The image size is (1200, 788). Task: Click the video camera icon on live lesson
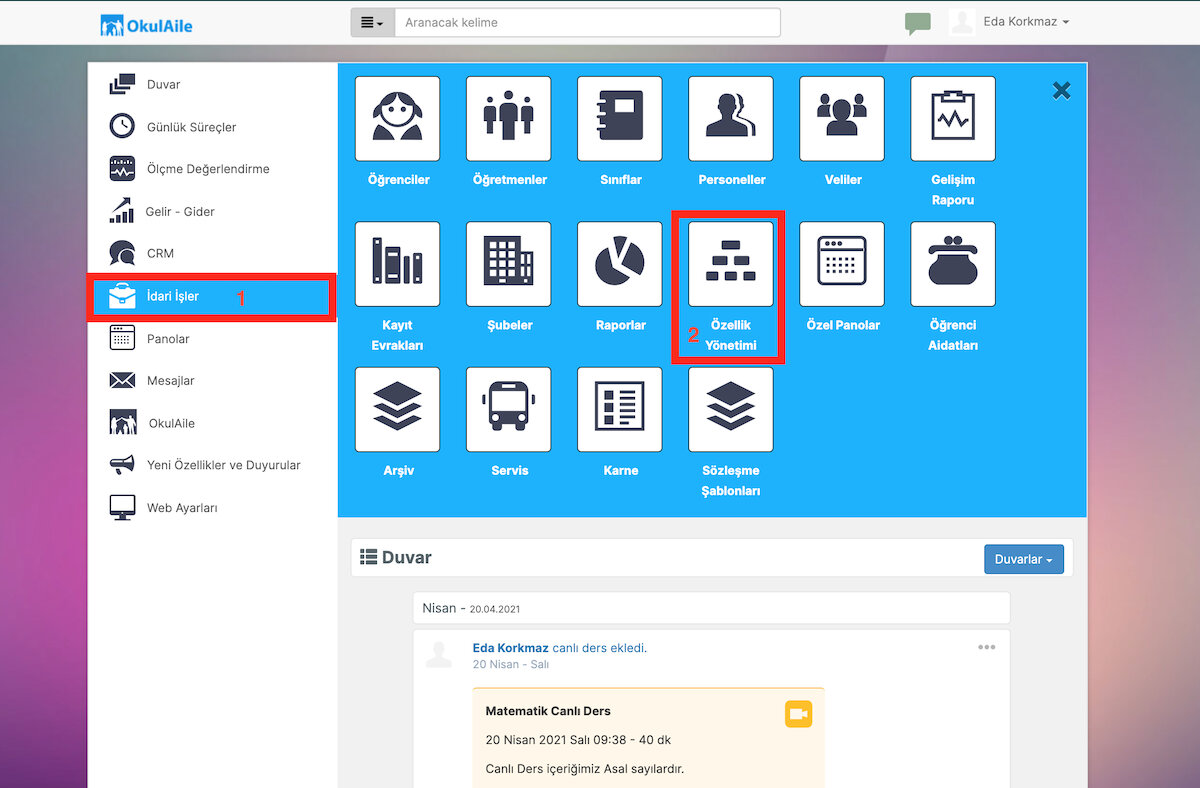point(798,714)
